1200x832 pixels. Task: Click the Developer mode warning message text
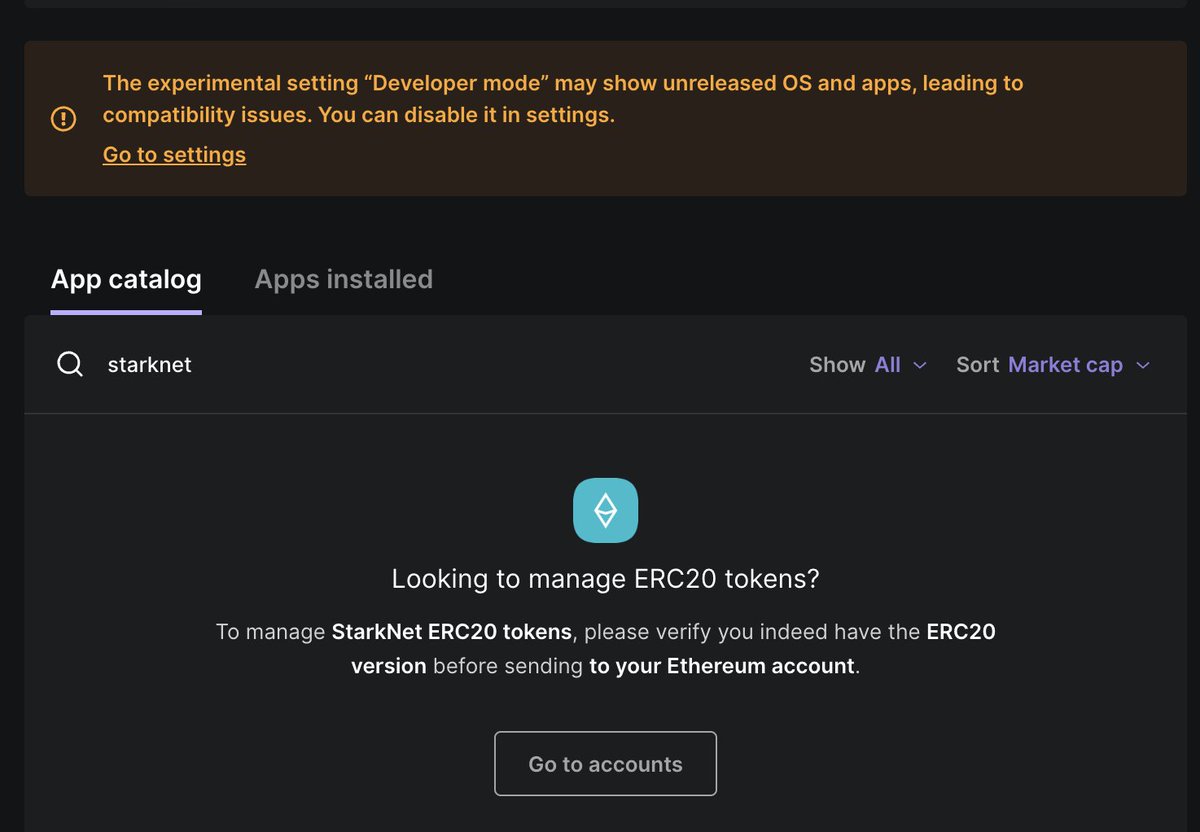click(x=563, y=99)
